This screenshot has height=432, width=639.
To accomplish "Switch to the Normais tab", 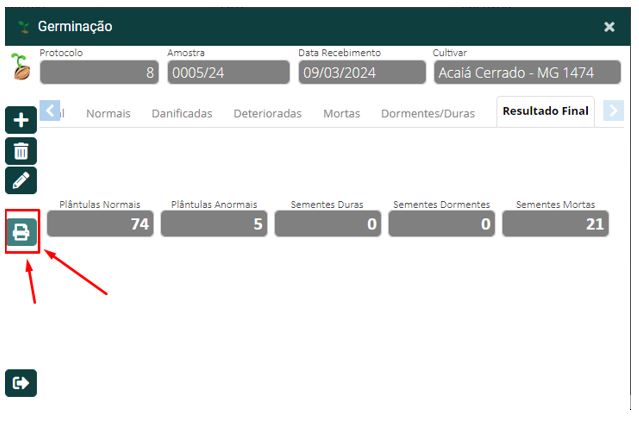I will point(108,113).
